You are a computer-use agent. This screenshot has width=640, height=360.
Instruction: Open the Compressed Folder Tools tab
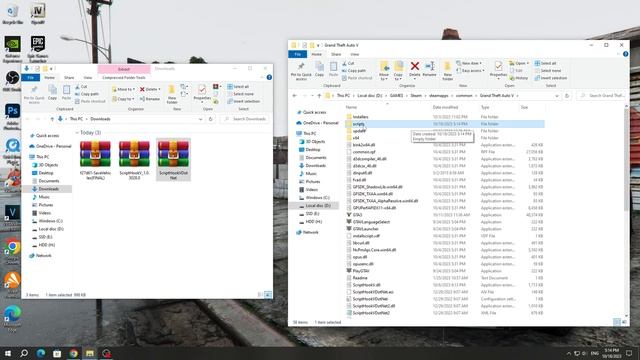tap(124, 78)
